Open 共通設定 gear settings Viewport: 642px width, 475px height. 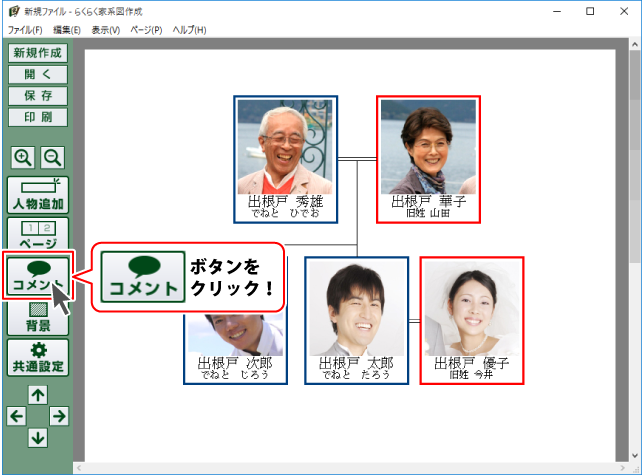pyautogui.click(x=38, y=357)
